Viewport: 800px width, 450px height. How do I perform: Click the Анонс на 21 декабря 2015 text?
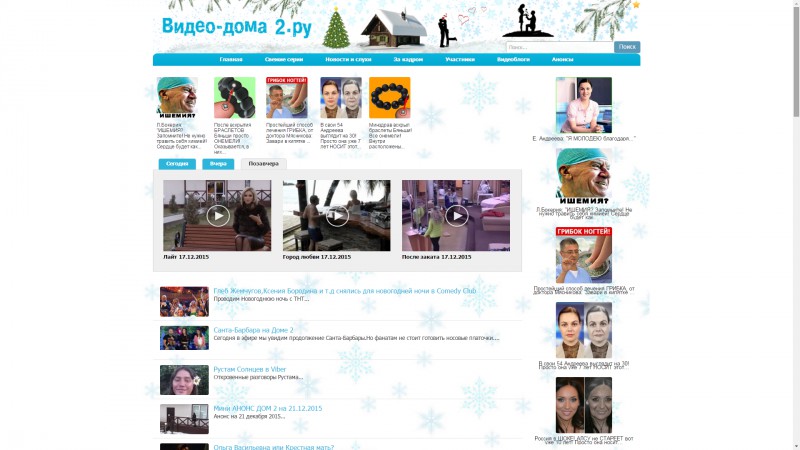[x=249, y=416]
